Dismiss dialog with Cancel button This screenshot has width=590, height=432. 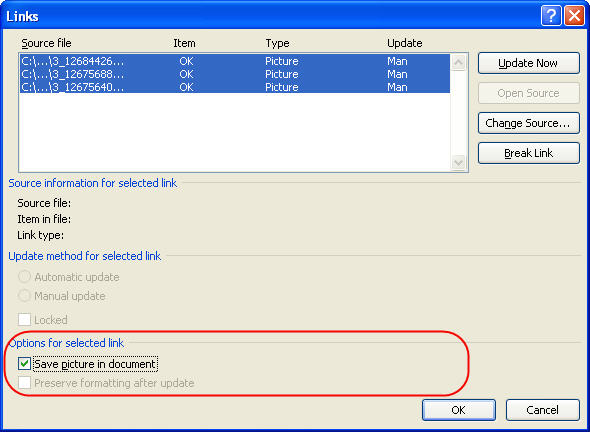pyautogui.click(x=543, y=410)
